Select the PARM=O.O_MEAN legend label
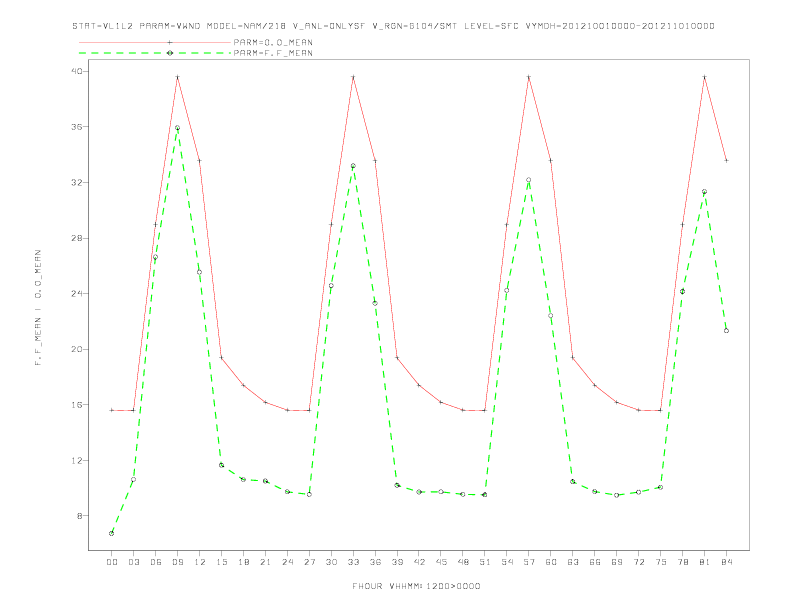 point(273,42)
